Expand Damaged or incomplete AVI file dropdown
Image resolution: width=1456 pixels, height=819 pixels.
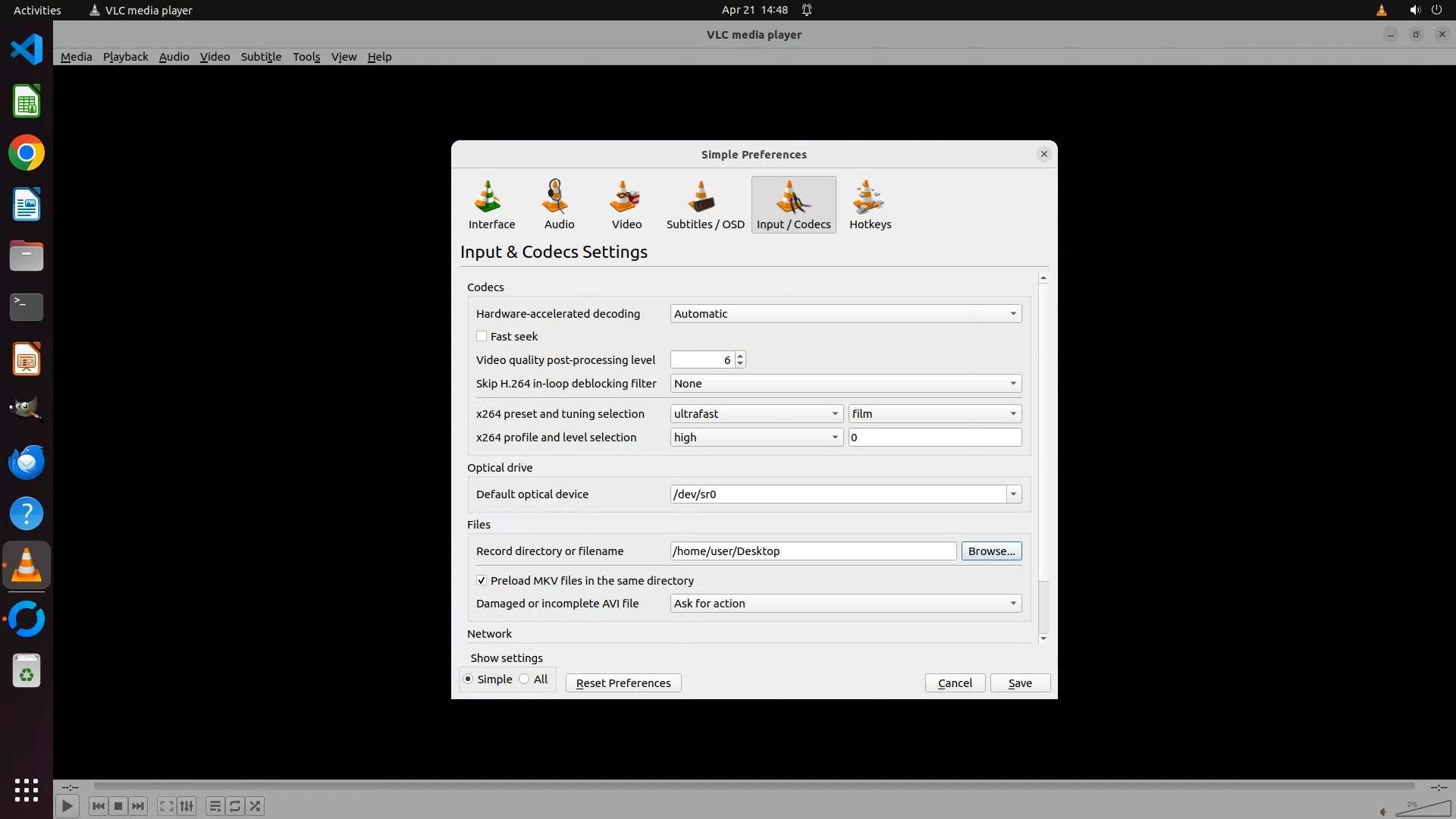[845, 603]
